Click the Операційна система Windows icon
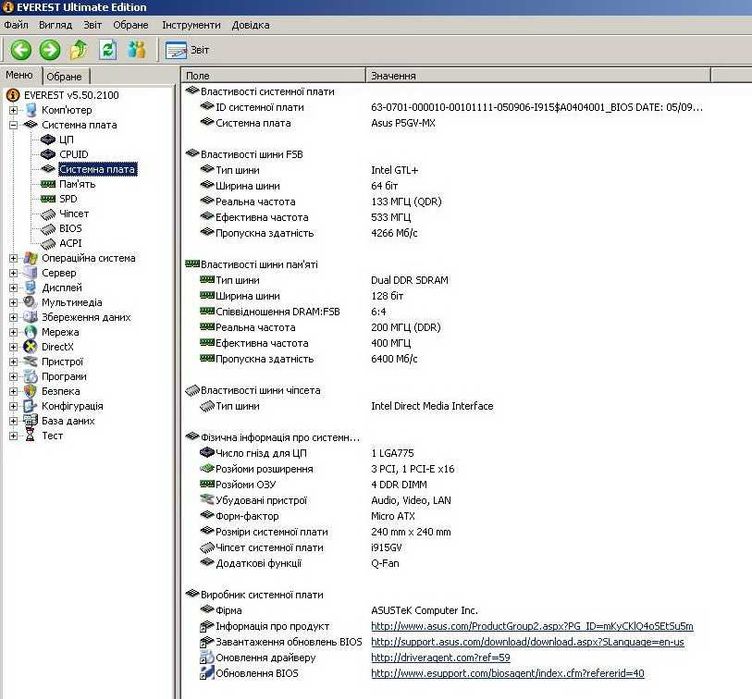This screenshot has height=699, width=752. [31, 258]
